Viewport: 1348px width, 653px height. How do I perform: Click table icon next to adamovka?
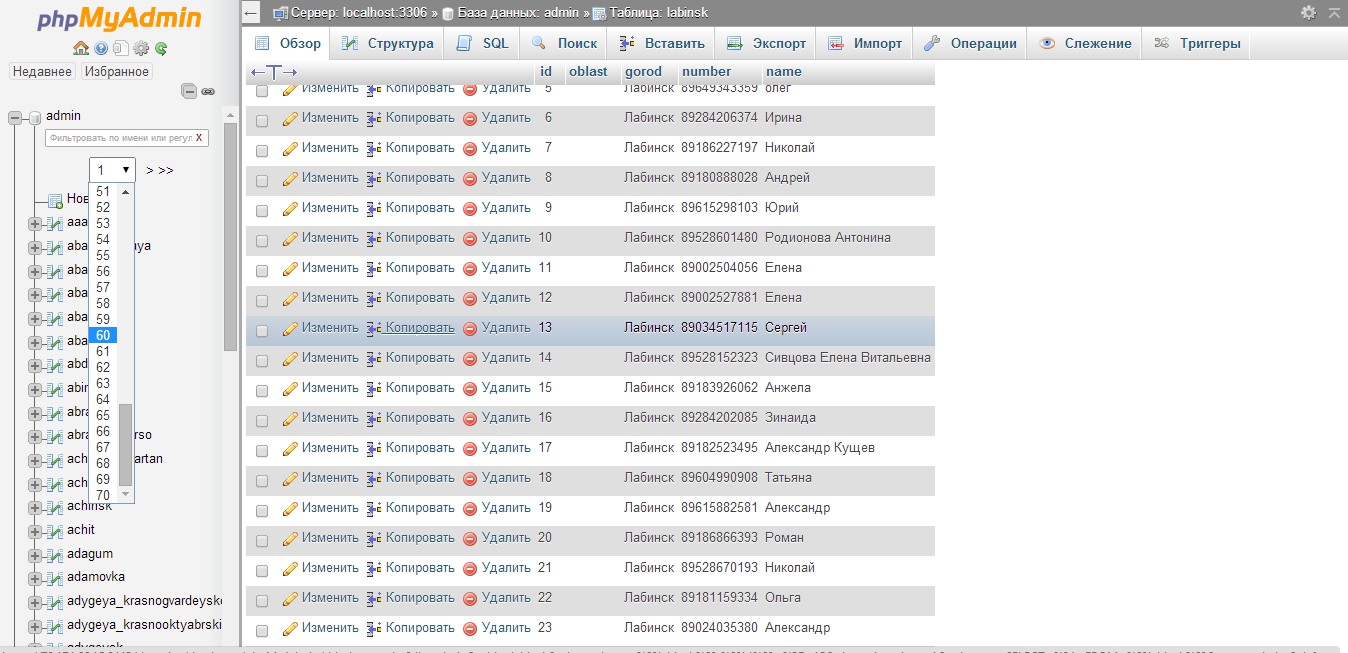(55, 577)
